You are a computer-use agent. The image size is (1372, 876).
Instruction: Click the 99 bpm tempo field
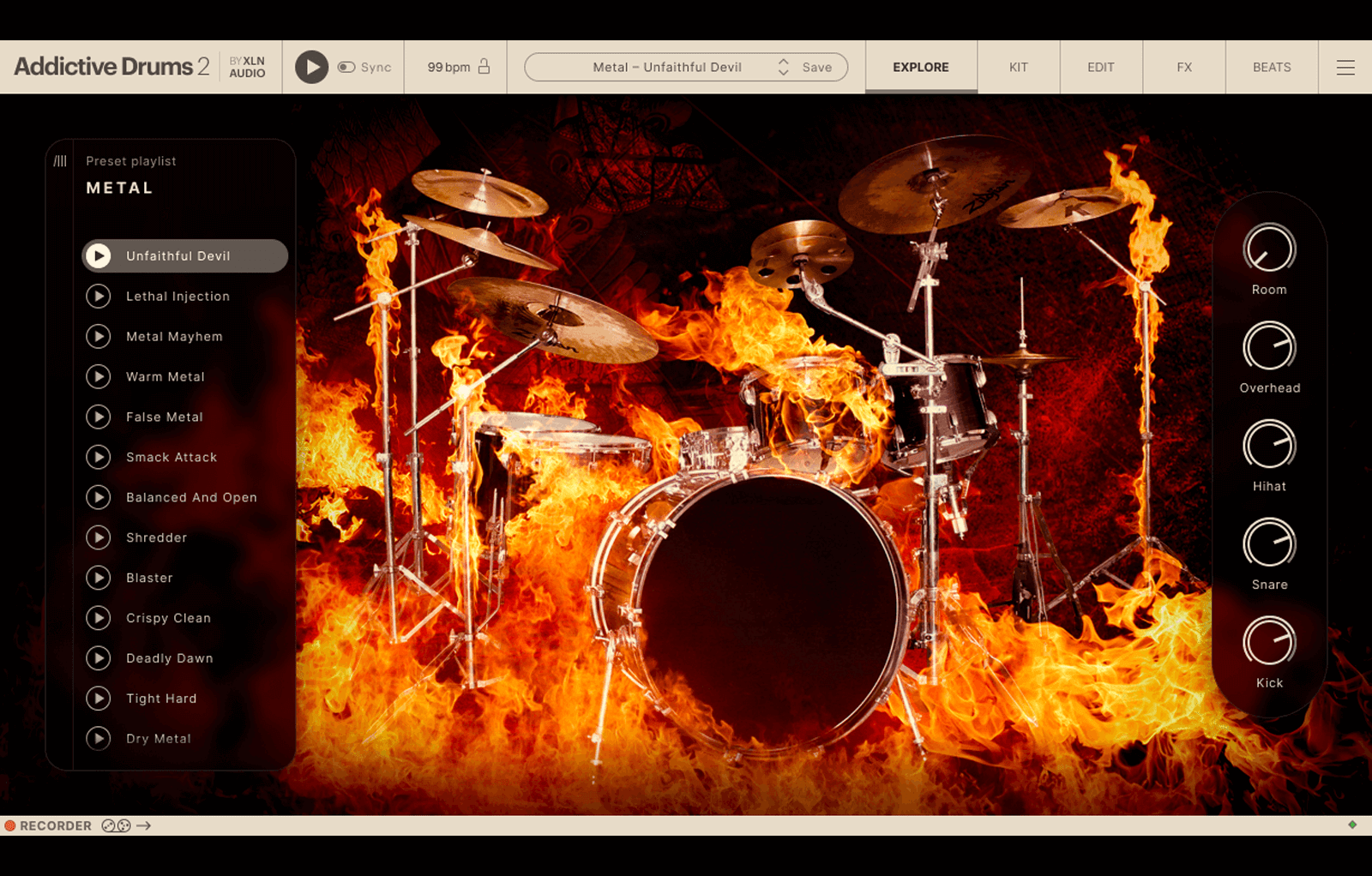tap(446, 66)
